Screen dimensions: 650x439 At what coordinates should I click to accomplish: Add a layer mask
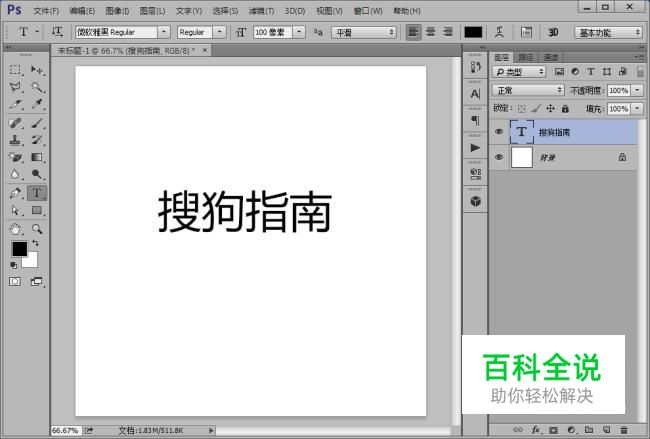[553, 430]
